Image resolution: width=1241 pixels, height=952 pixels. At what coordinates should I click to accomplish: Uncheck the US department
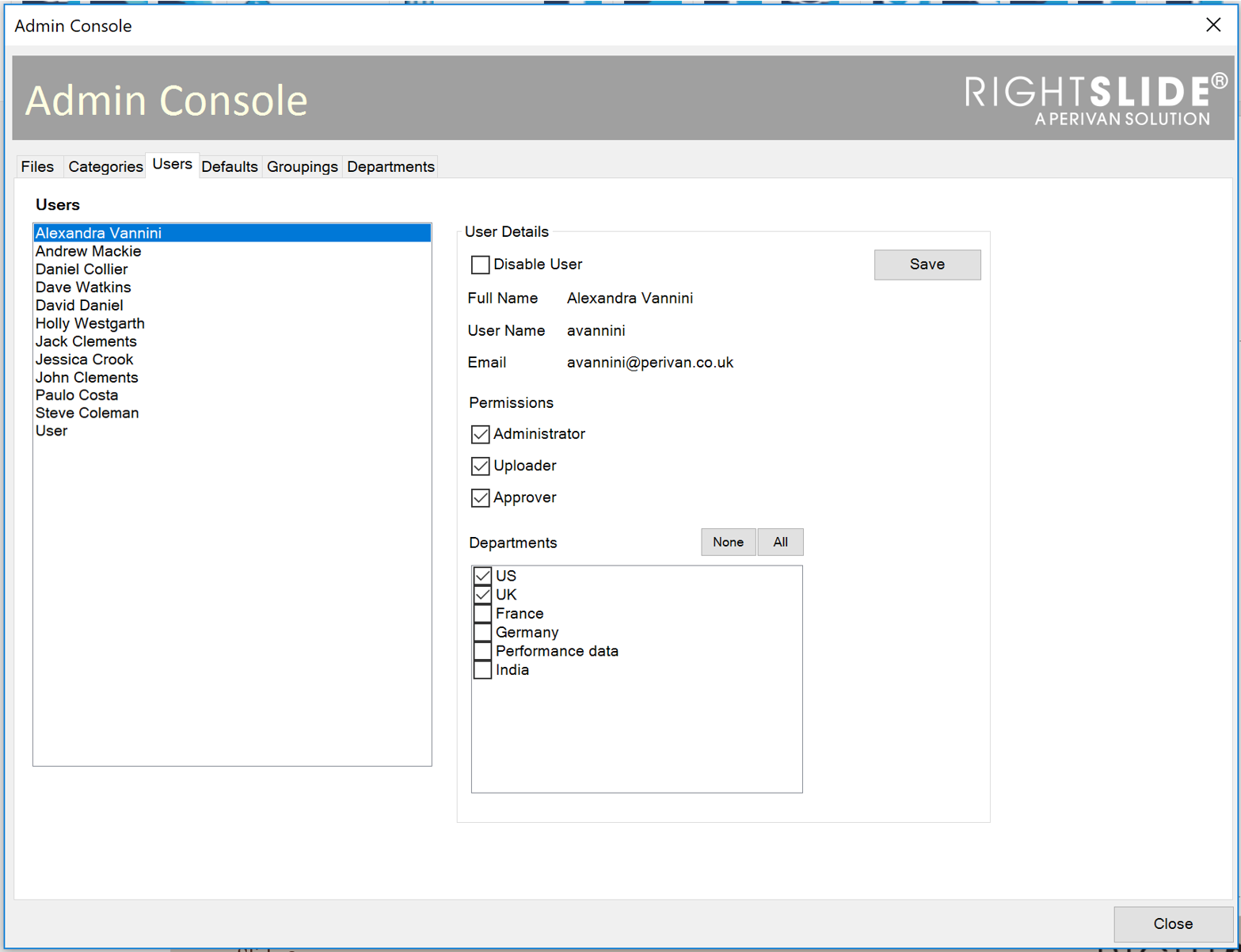coord(482,576)
